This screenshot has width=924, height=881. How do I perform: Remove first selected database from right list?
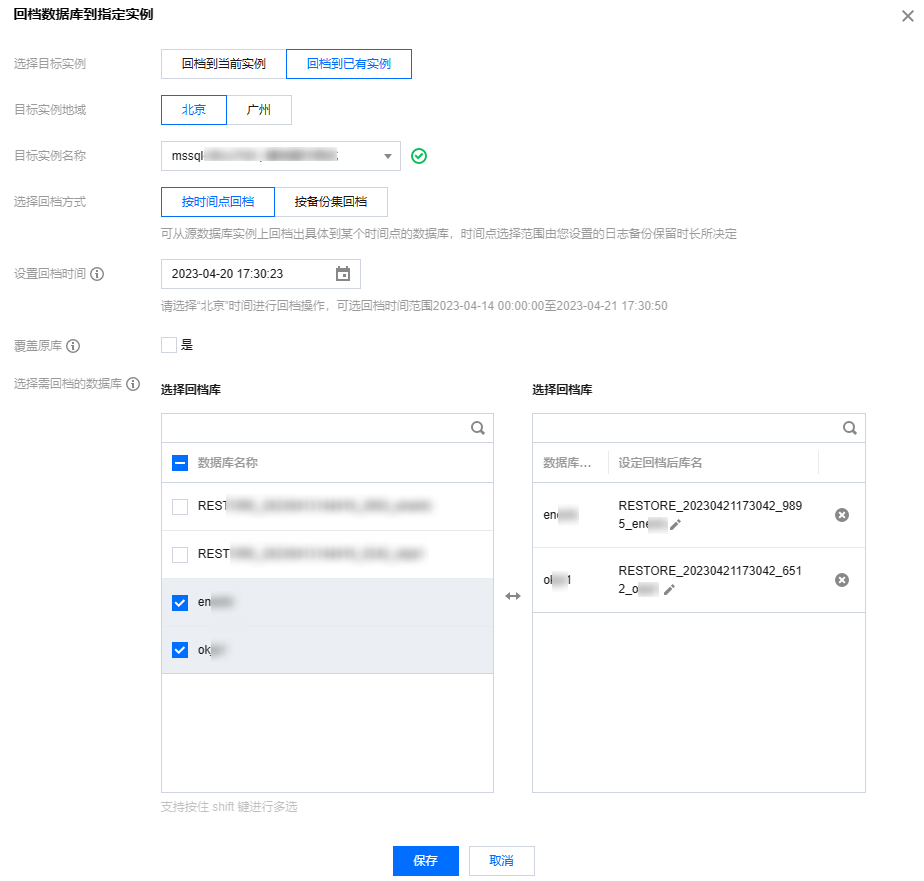842,514
